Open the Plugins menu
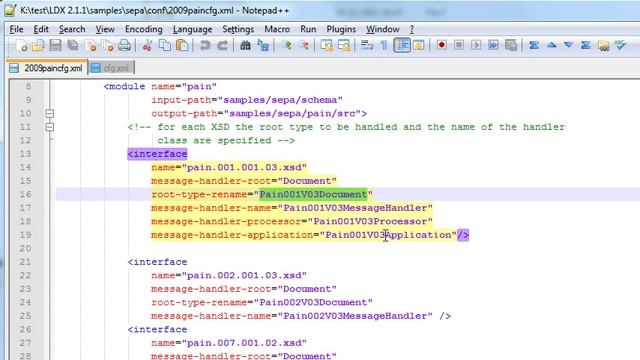640x360 pixels. [x=341, y=29]
